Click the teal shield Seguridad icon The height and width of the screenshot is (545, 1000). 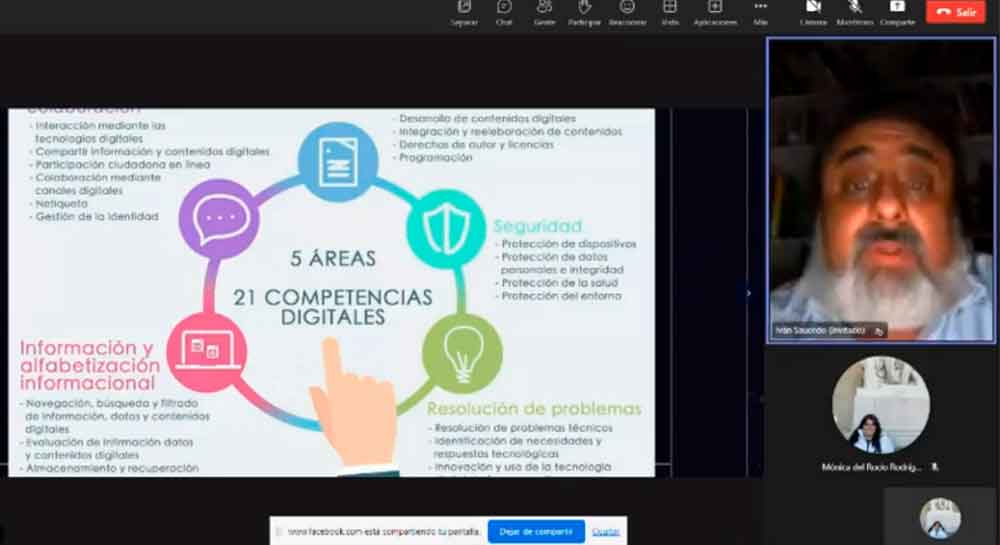point(446,229)
